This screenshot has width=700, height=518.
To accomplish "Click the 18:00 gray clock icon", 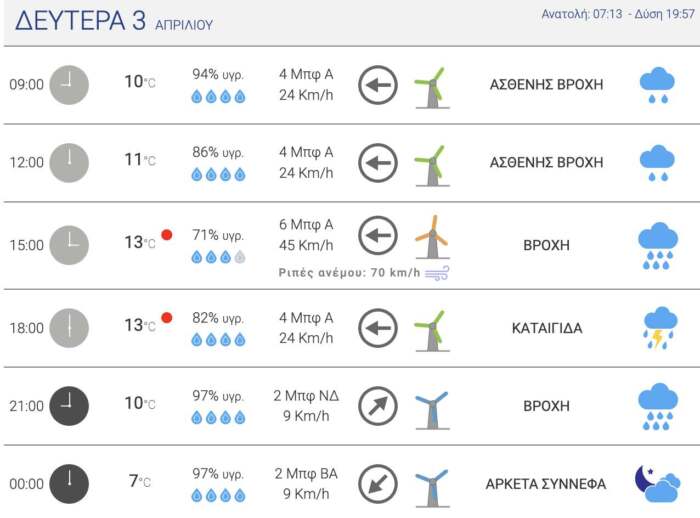I will pos(69,328).
